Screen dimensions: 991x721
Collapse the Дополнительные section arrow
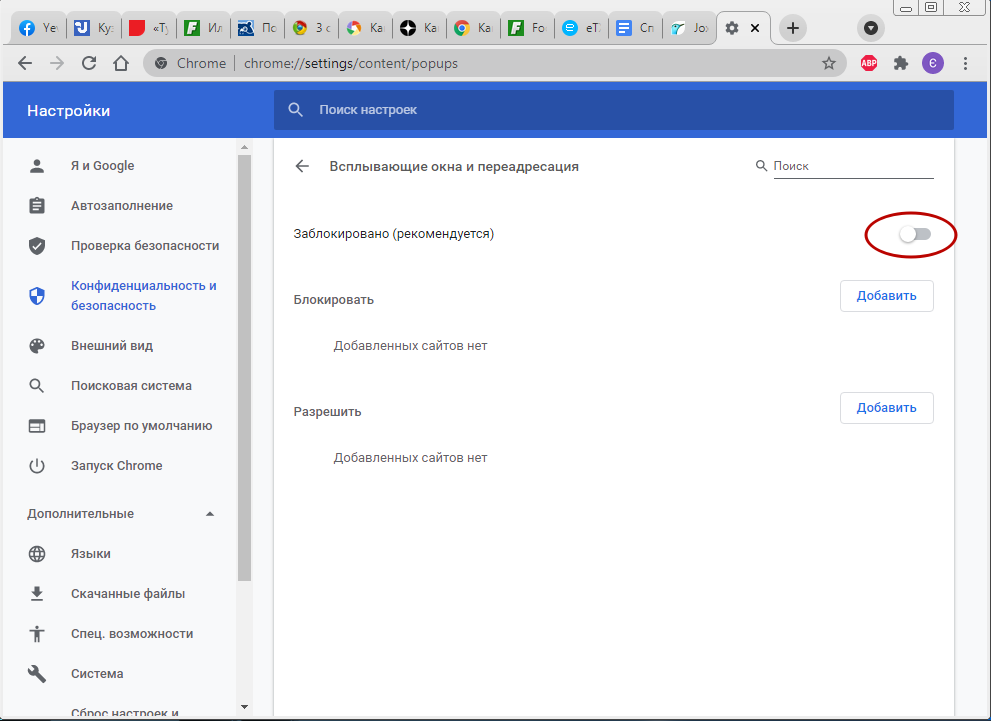coord(210,514)
